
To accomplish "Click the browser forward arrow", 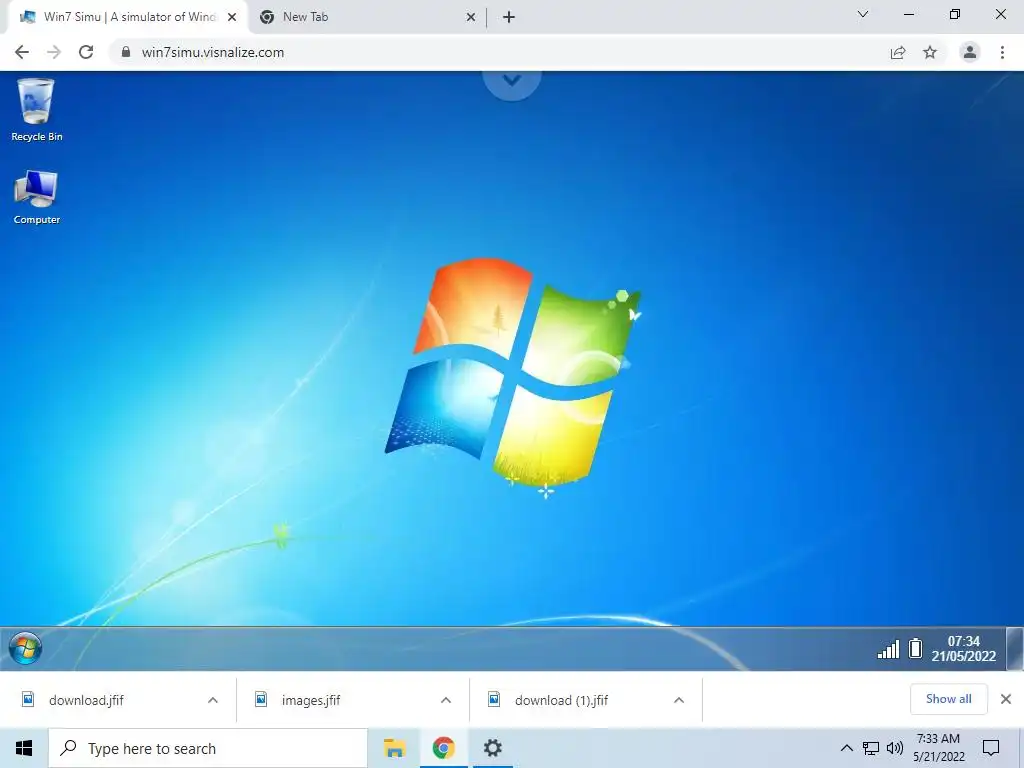I will tap(54, 52).
